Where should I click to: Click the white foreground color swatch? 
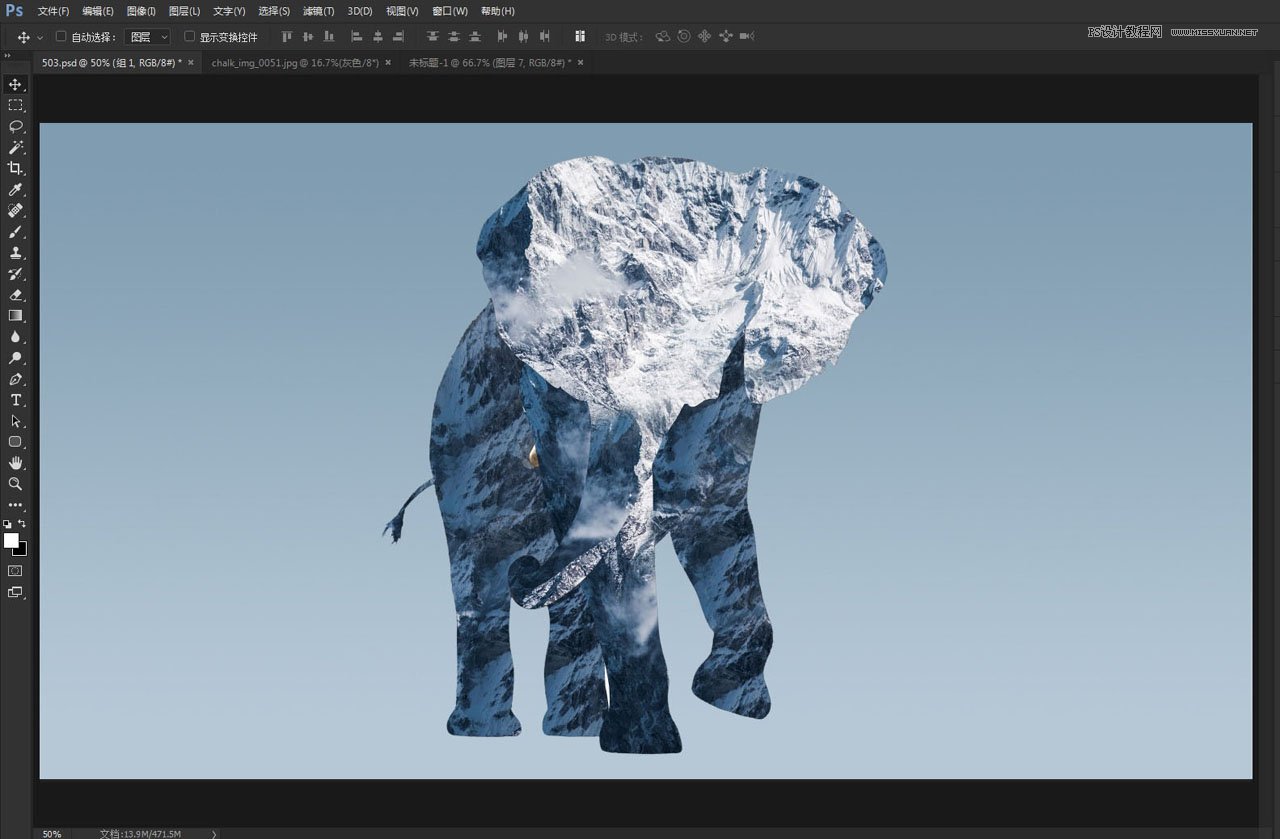click(11, 540)
